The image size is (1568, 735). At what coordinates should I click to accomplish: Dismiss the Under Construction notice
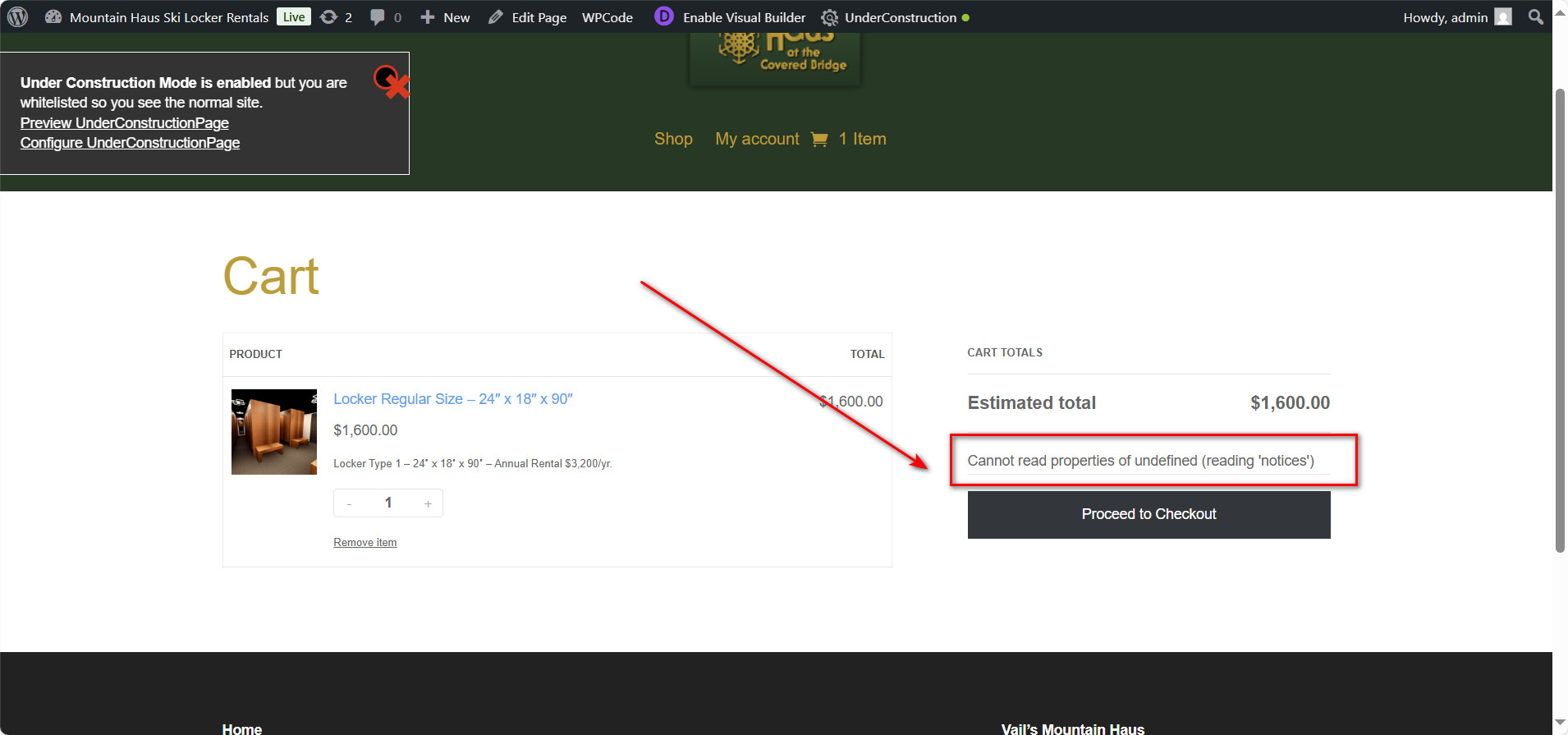(391, 81)
